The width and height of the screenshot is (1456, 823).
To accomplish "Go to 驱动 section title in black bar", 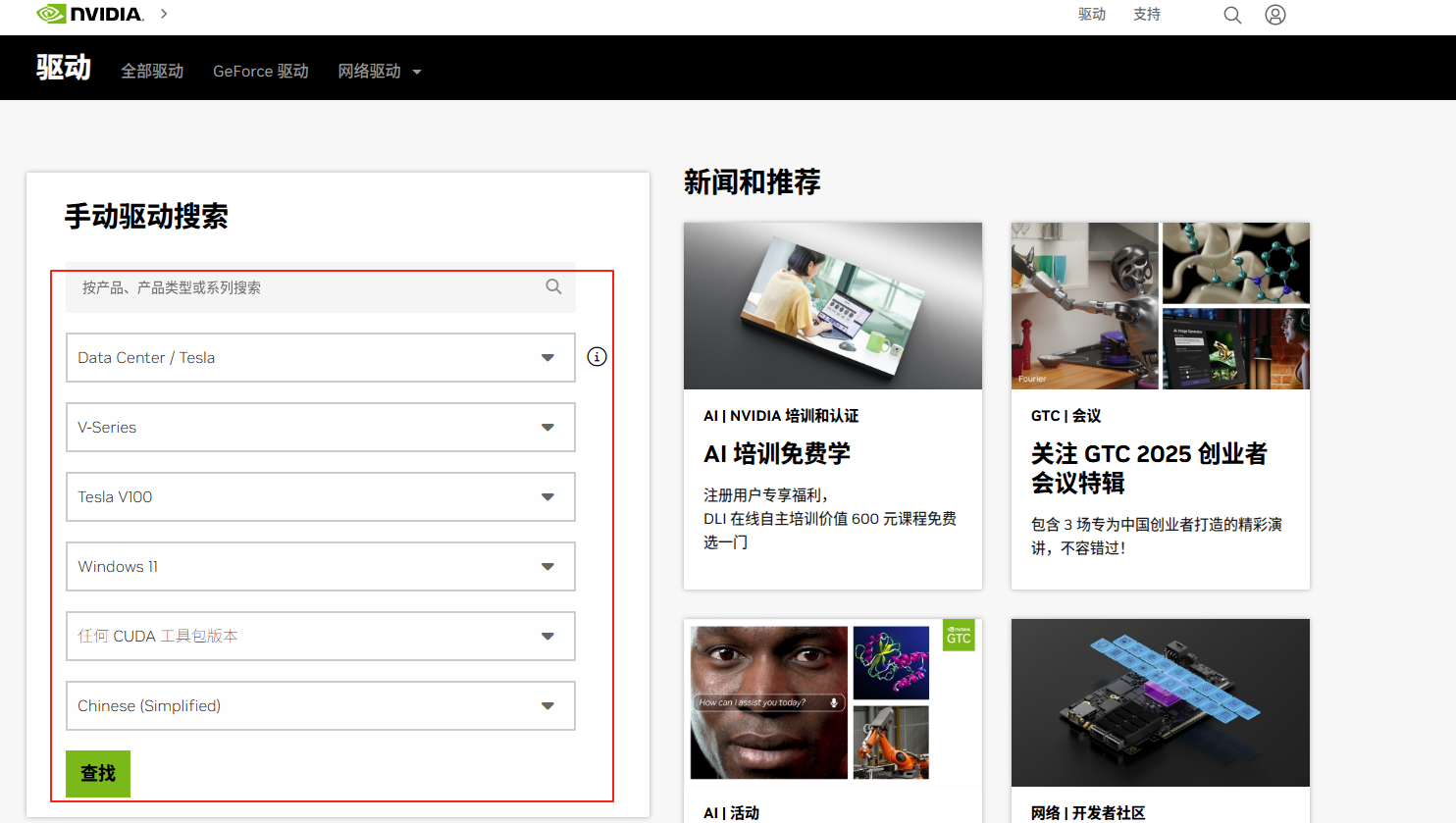I will pyautogui.click(x=64, y=68).
